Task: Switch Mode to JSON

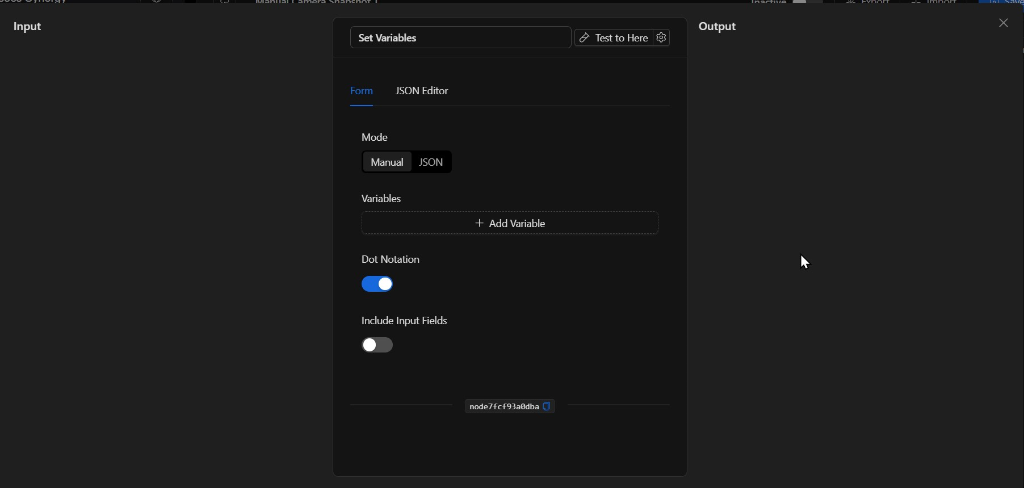Action: 430,162
